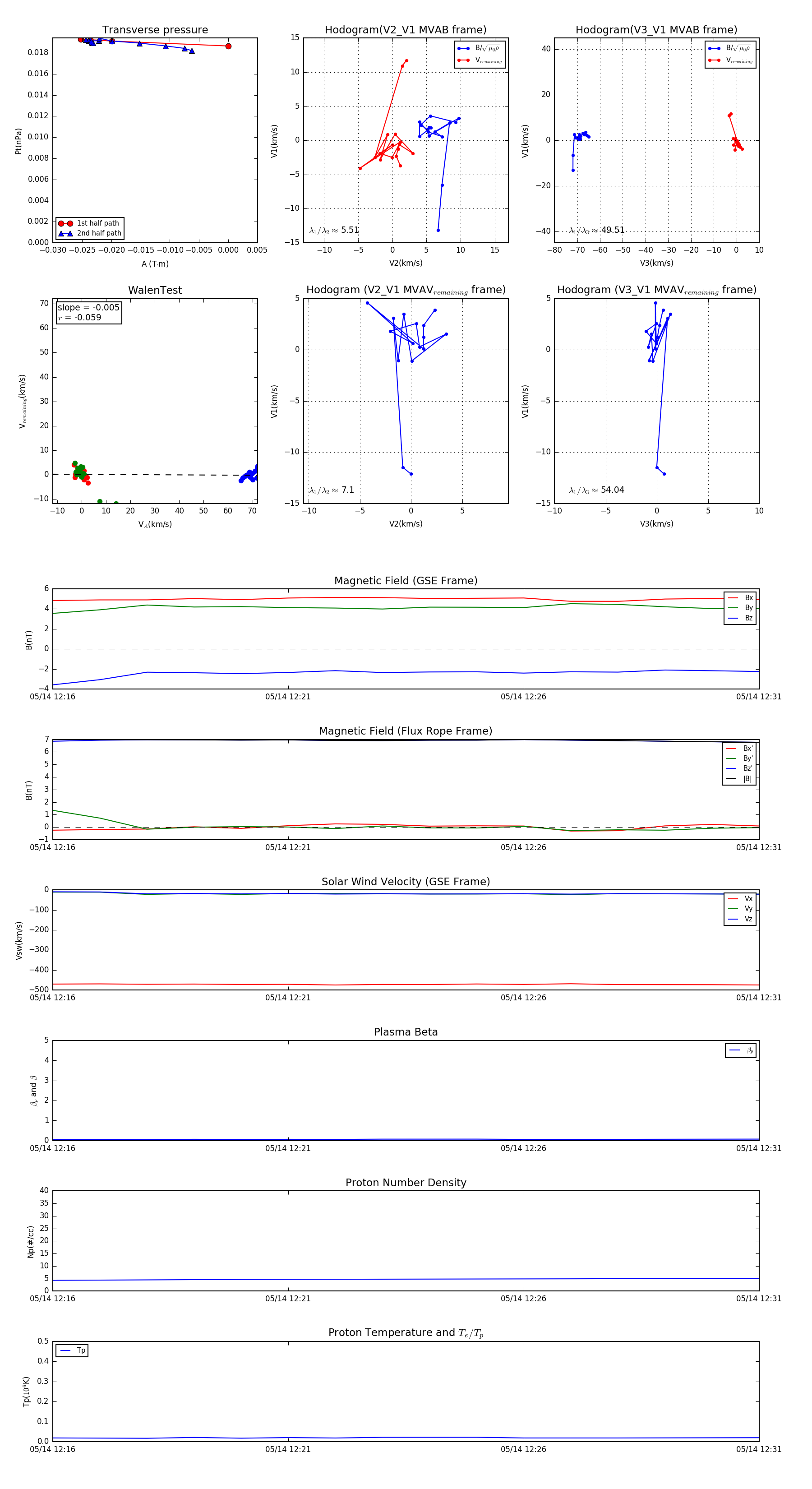
Task: Click the B/√μ0ρ legend entry in V2_V1 MVAB hodogram
Action: tap(479, 49)
